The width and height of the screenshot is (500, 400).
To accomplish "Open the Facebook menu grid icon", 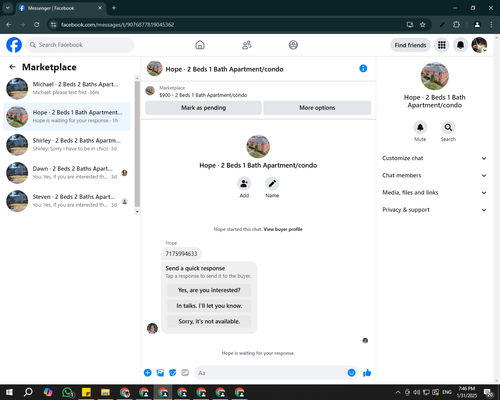I will [x=442, y=45].
